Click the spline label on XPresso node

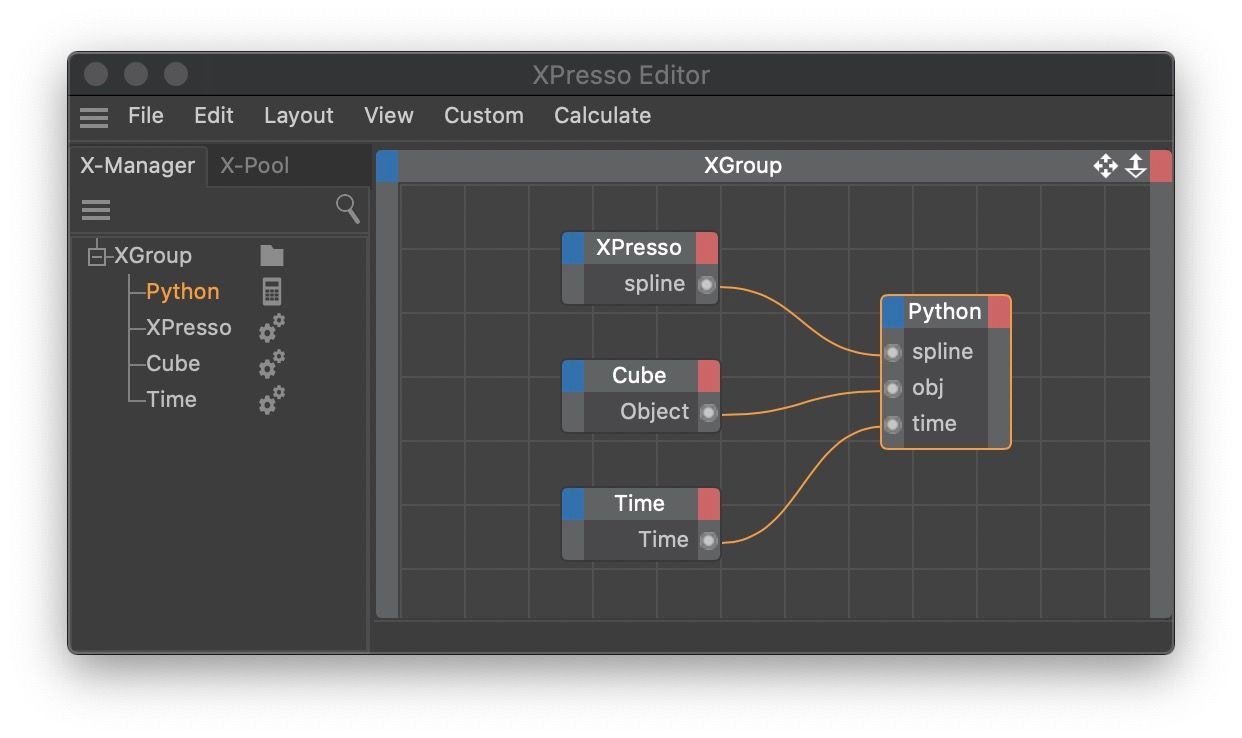(x=655, y=284)
